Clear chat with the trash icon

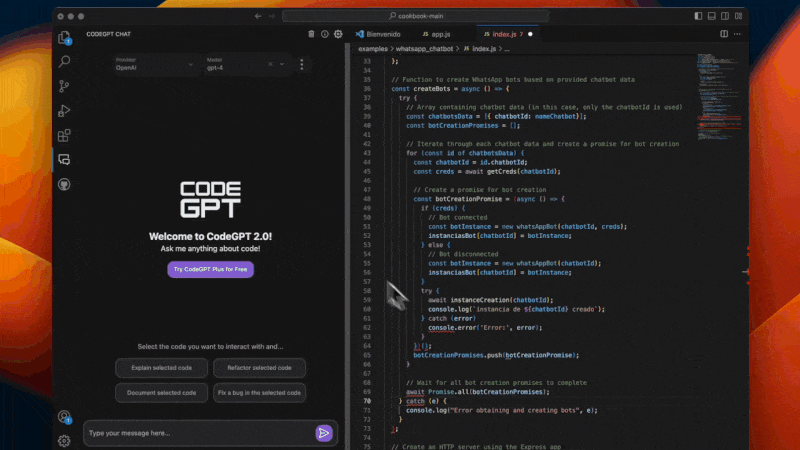pos(311,34)
